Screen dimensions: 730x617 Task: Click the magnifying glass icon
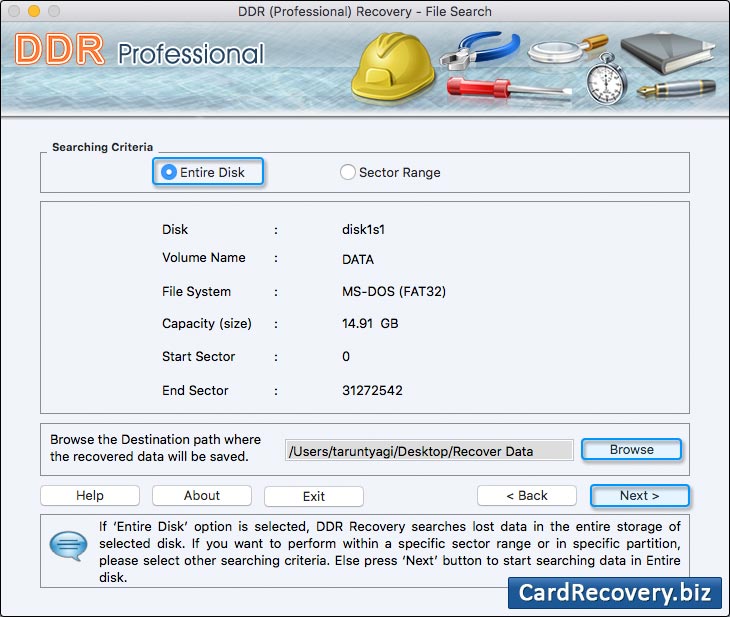(567, 49)
